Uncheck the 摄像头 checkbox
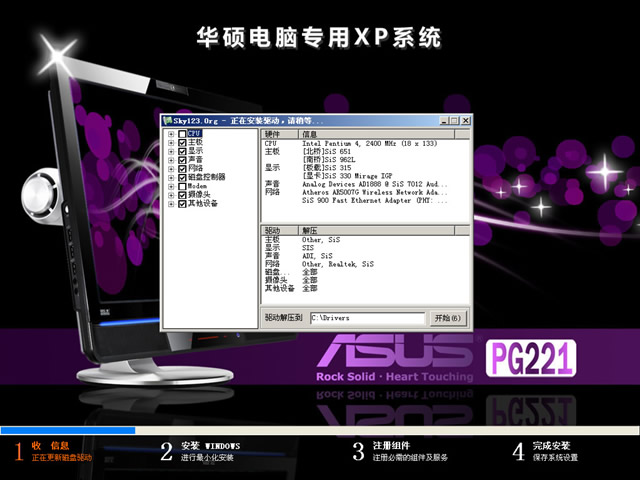 182,195
